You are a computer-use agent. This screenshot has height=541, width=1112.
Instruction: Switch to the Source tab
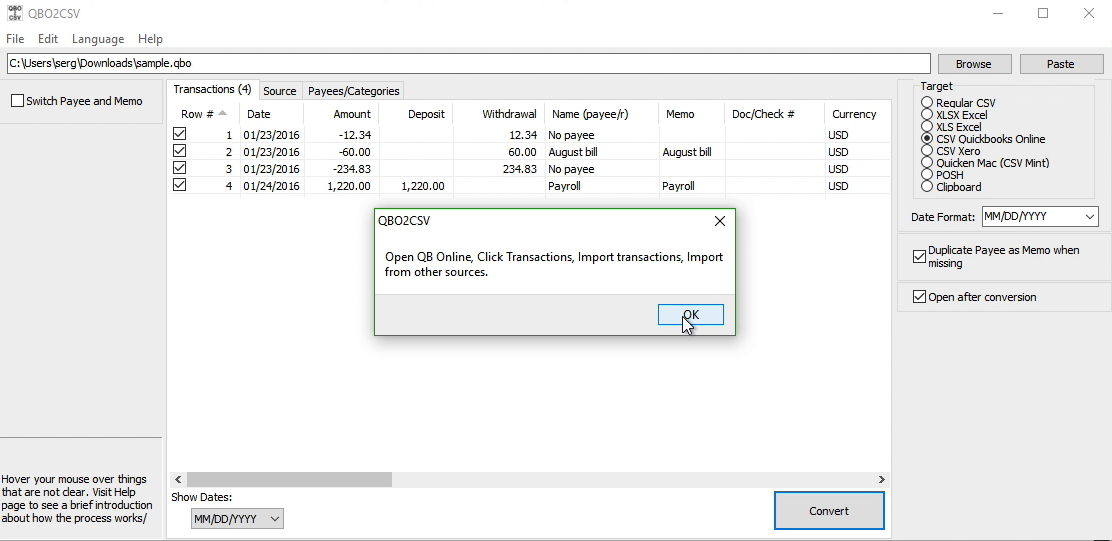pyautogui.click(x=279, y=91)
